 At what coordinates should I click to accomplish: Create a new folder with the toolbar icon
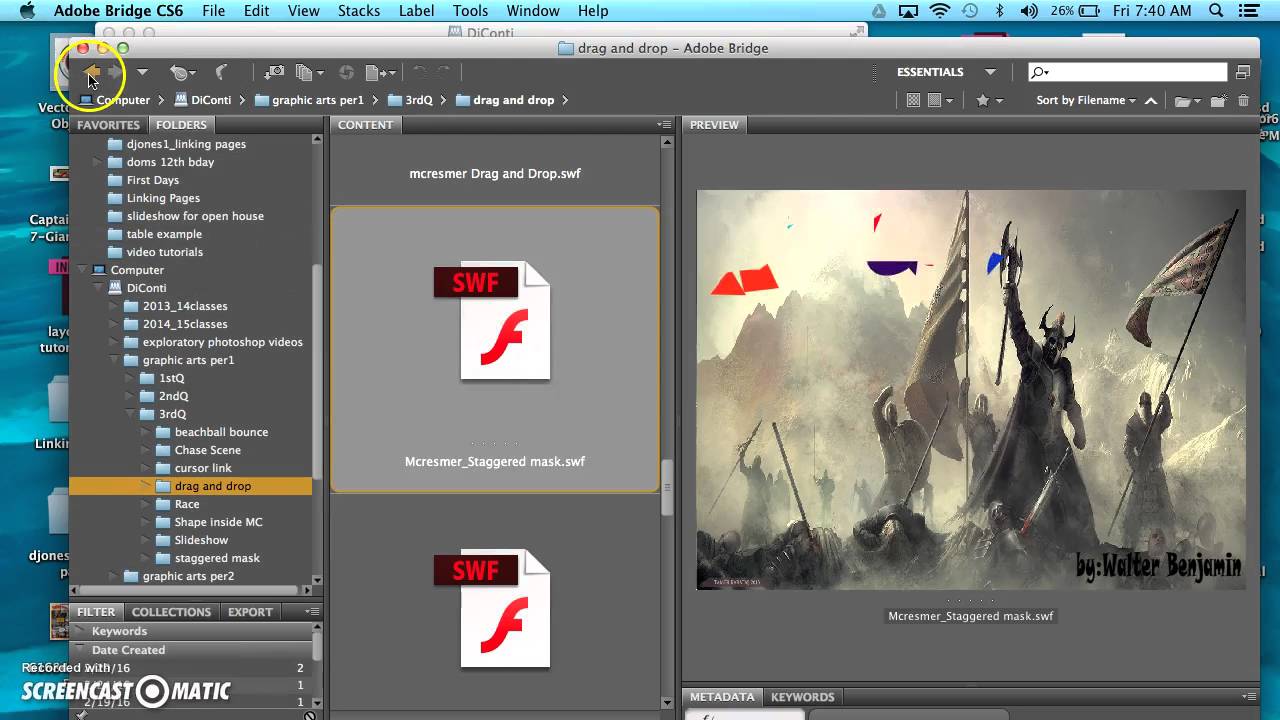click(x=1219, y=100)
